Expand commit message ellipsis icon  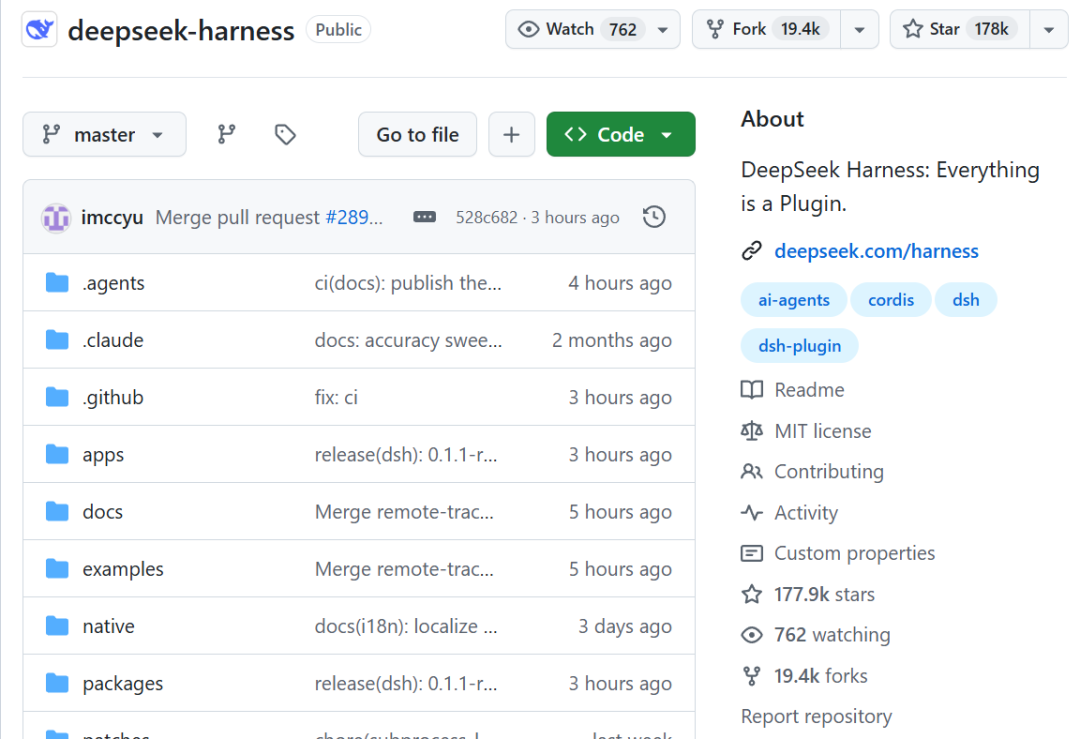(424, 217)
